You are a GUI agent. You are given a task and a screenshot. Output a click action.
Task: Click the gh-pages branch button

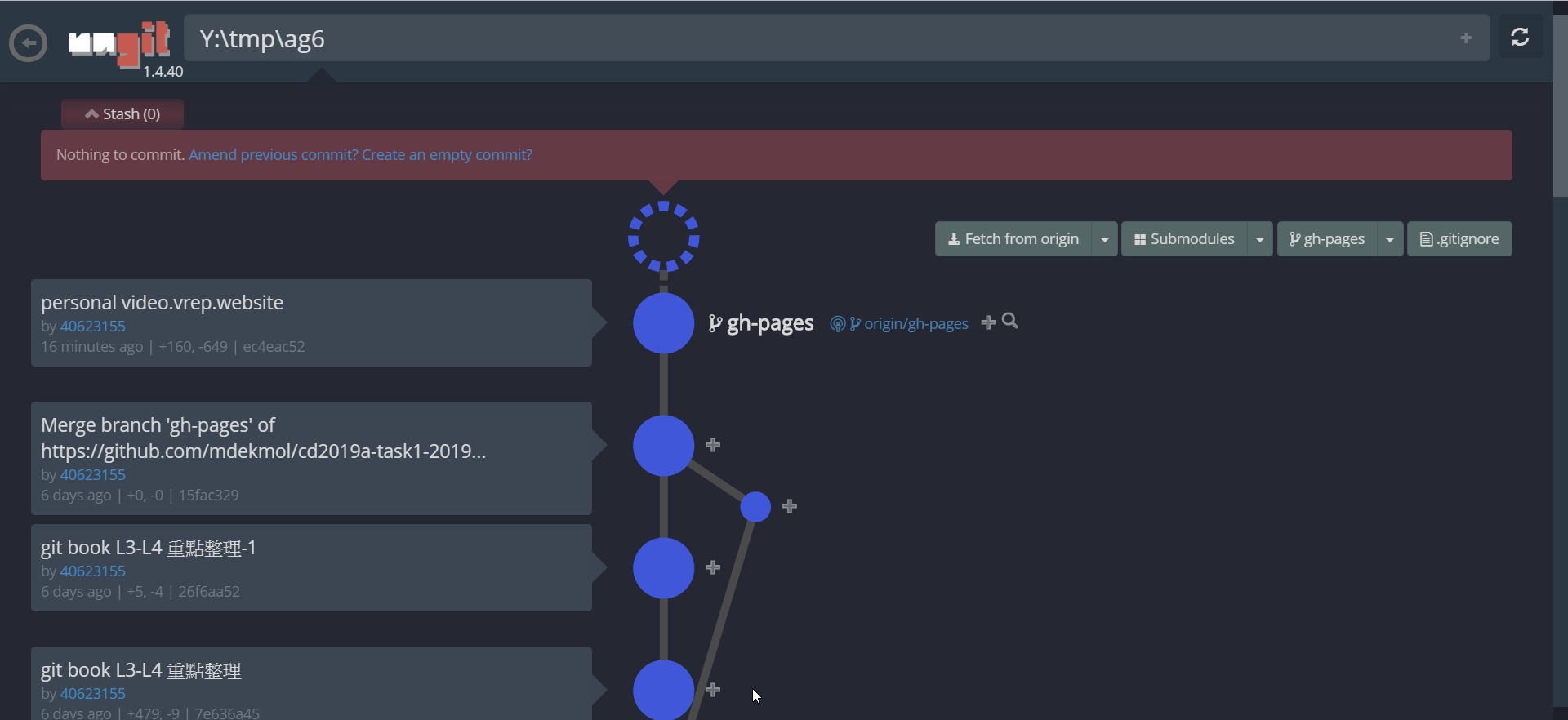point(1327,239)
